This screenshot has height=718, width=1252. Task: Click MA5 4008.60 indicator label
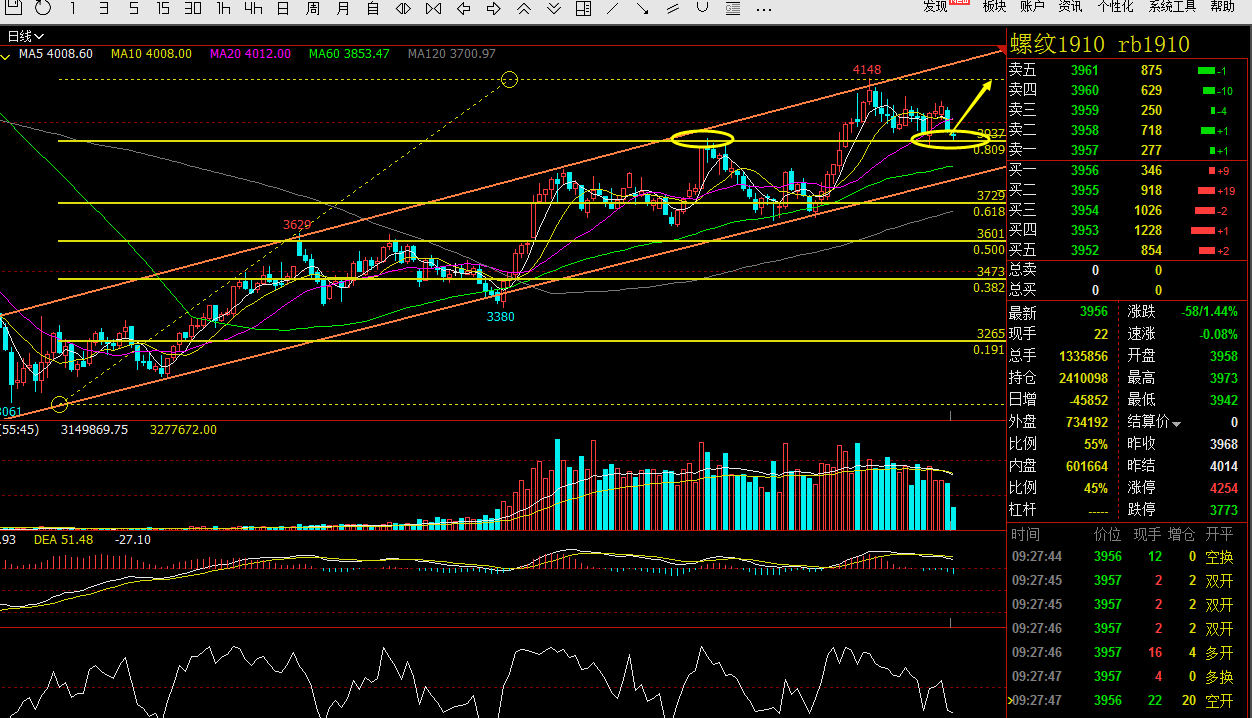[56, 54]
